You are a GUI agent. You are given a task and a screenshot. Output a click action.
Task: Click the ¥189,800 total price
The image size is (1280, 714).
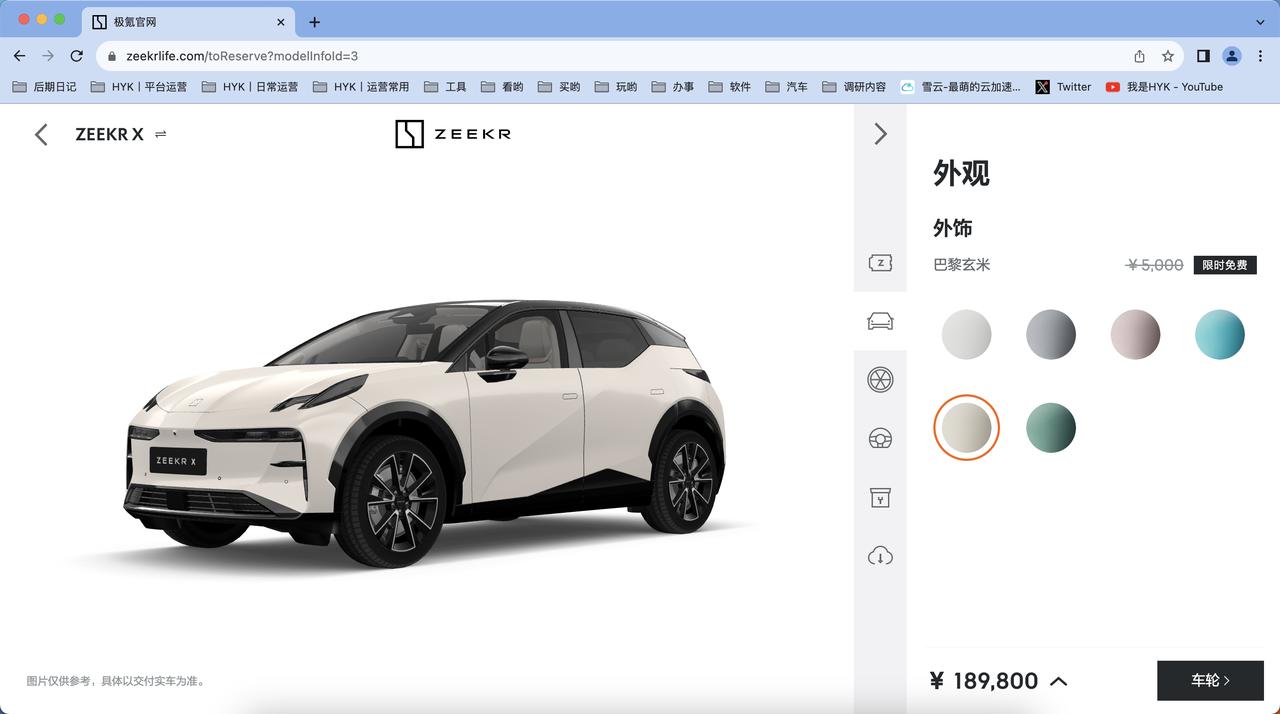click(x=984, y=681)
